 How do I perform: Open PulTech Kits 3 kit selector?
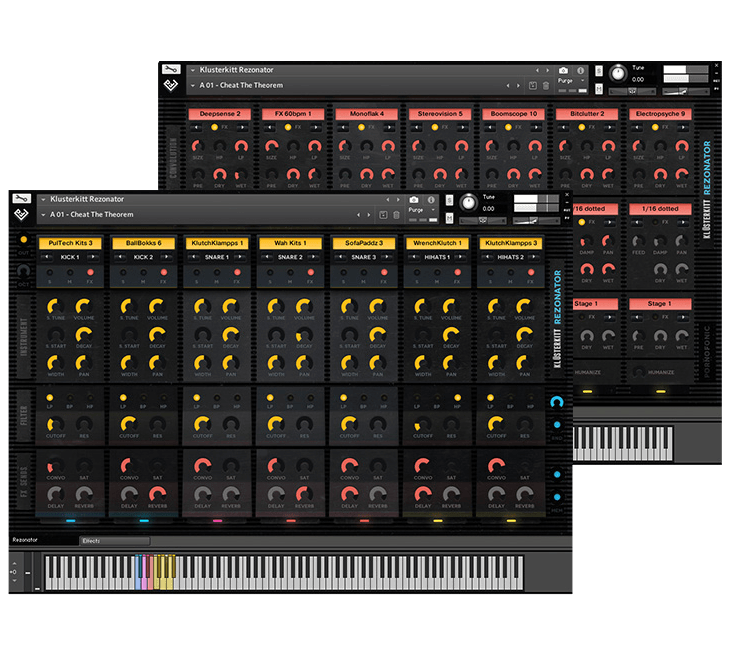coord(70,243)
